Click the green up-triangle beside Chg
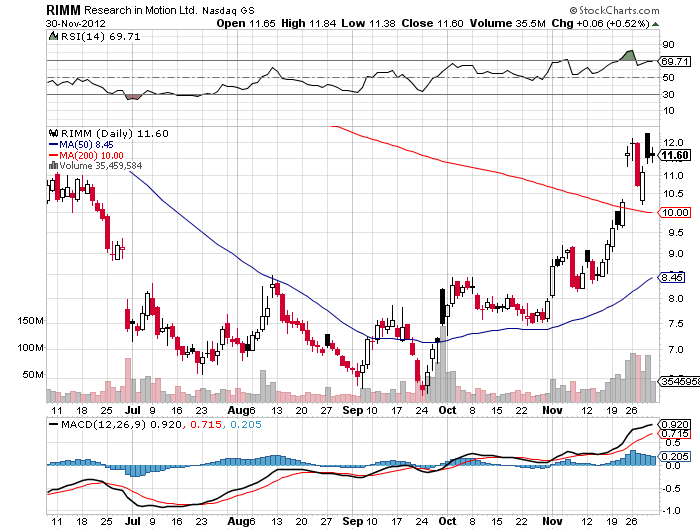 click(x=655, y=24)
